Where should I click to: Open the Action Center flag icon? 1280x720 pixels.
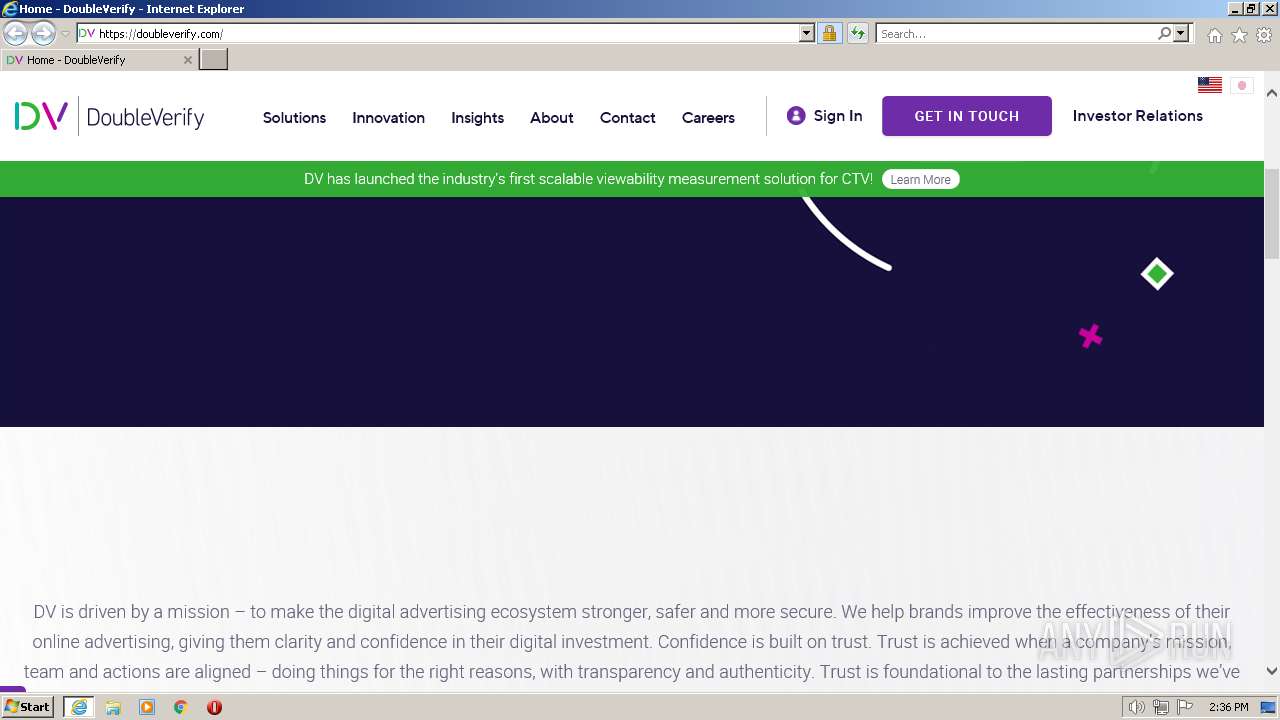pos(1185,707)
